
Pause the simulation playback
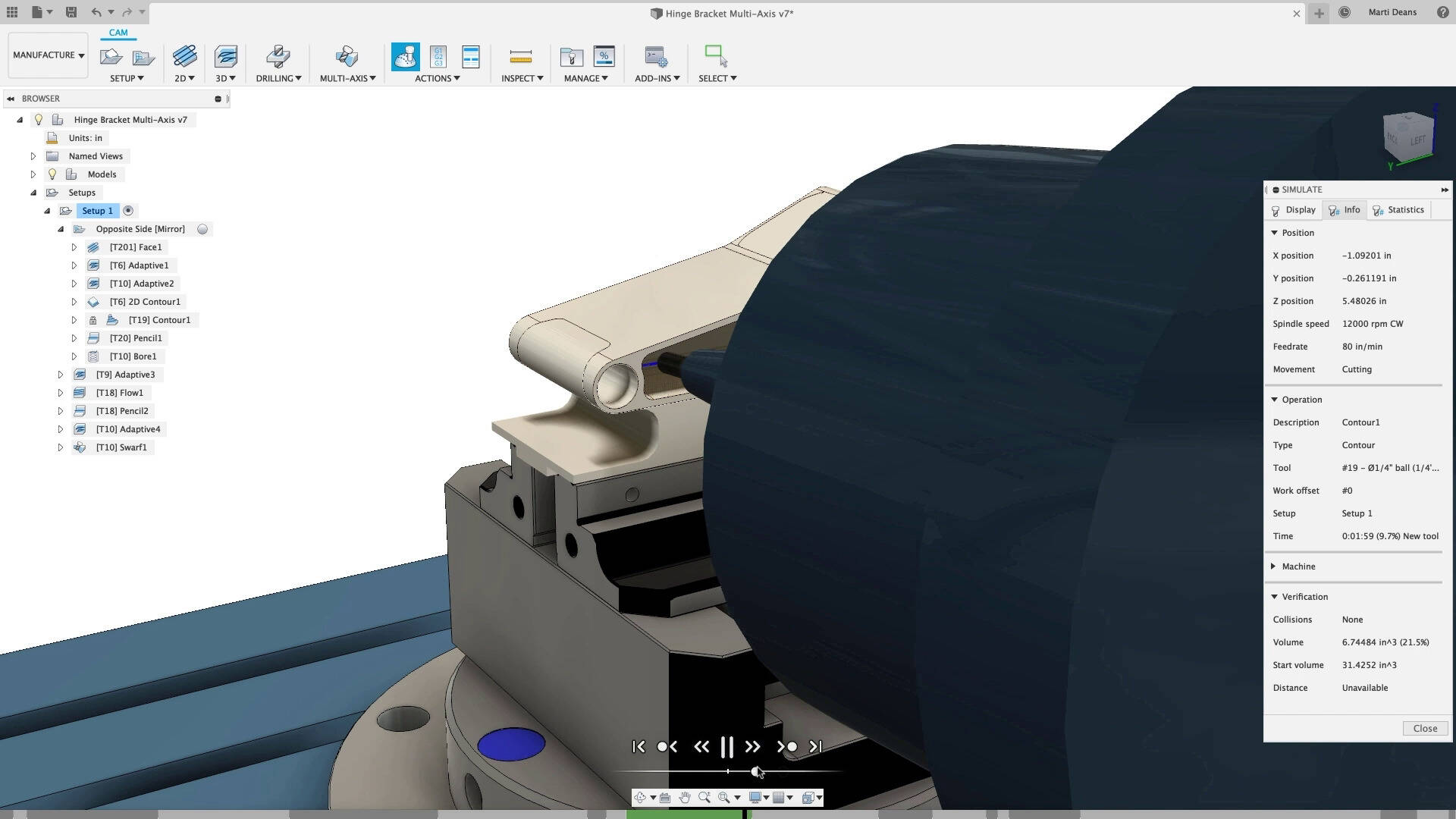(x=726, y=747)
